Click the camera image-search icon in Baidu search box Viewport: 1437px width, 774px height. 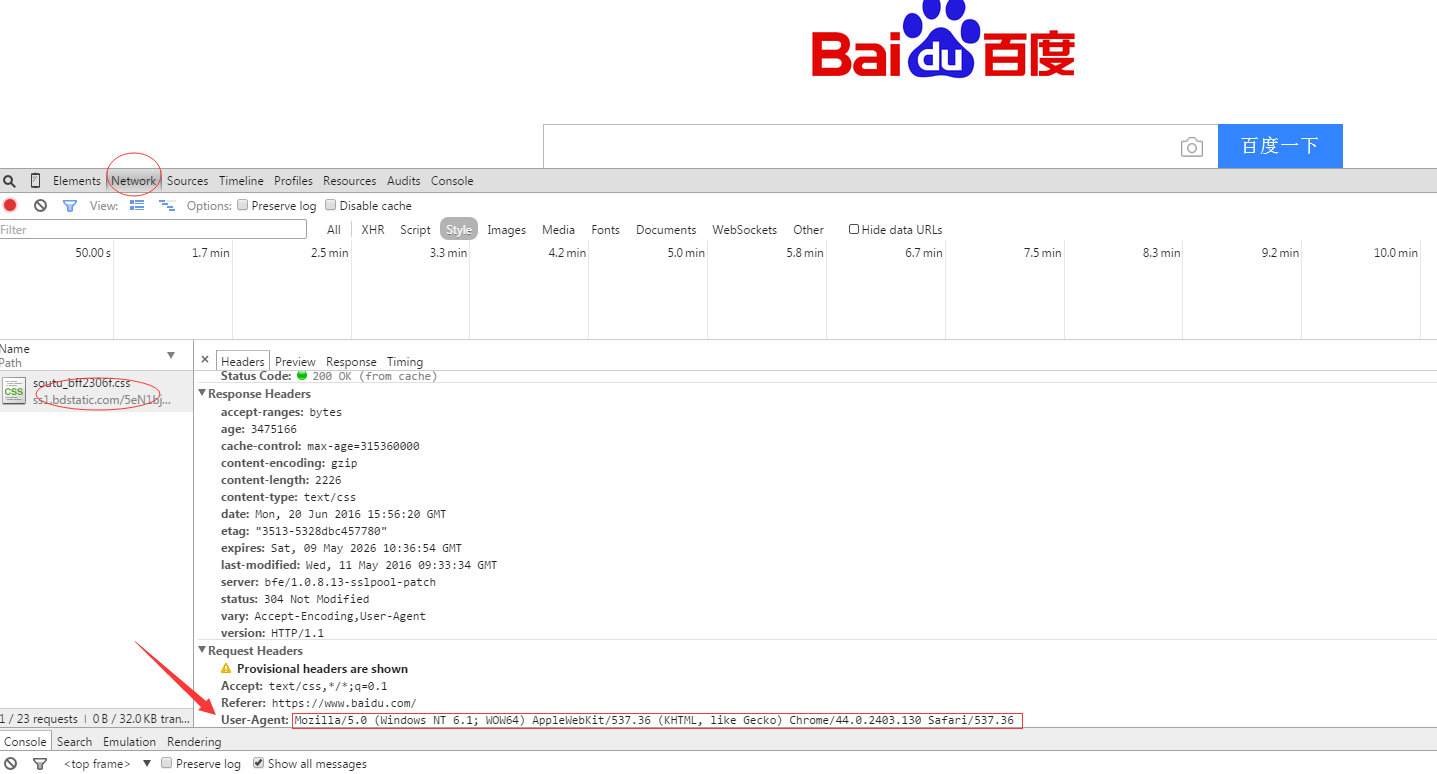1191,147
